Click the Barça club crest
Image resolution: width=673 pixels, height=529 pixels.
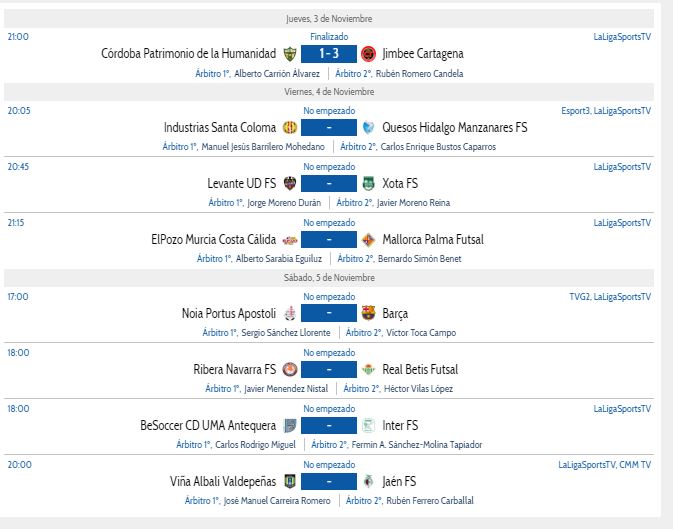click(x=368, y=313)
